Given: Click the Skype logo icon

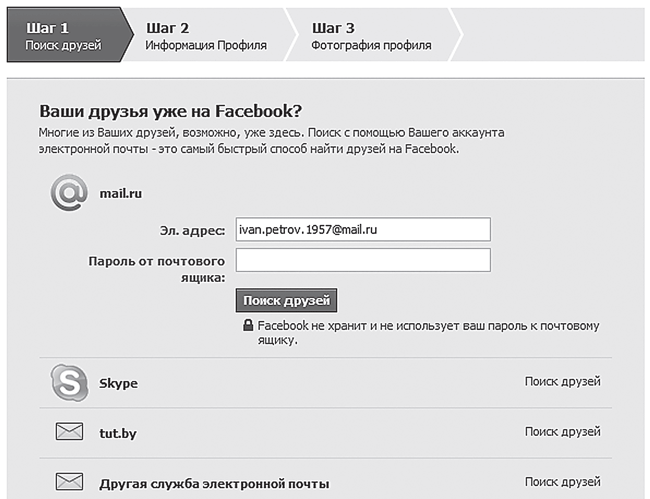Looking at the screenshot, I should coord(69,382).
